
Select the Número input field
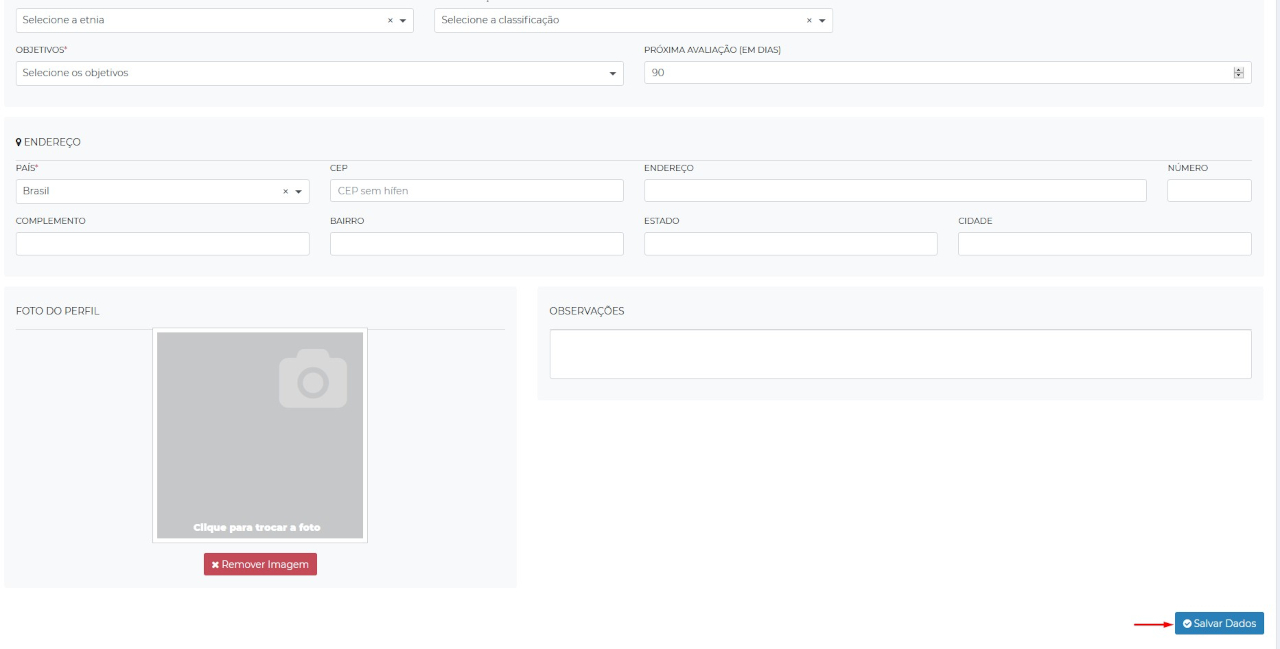click(1208, 191)
